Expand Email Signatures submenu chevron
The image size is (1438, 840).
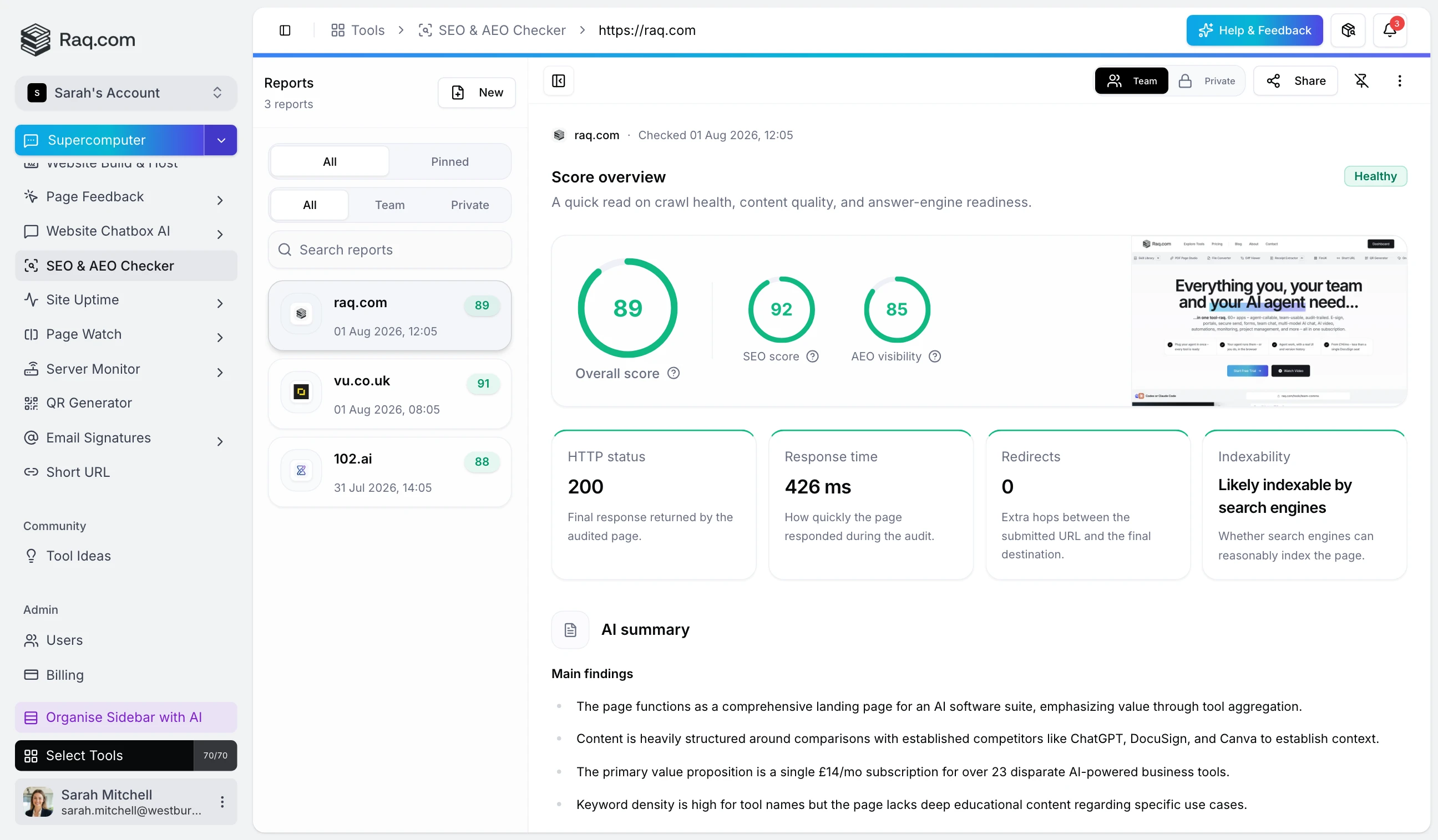tap(220, 441)
